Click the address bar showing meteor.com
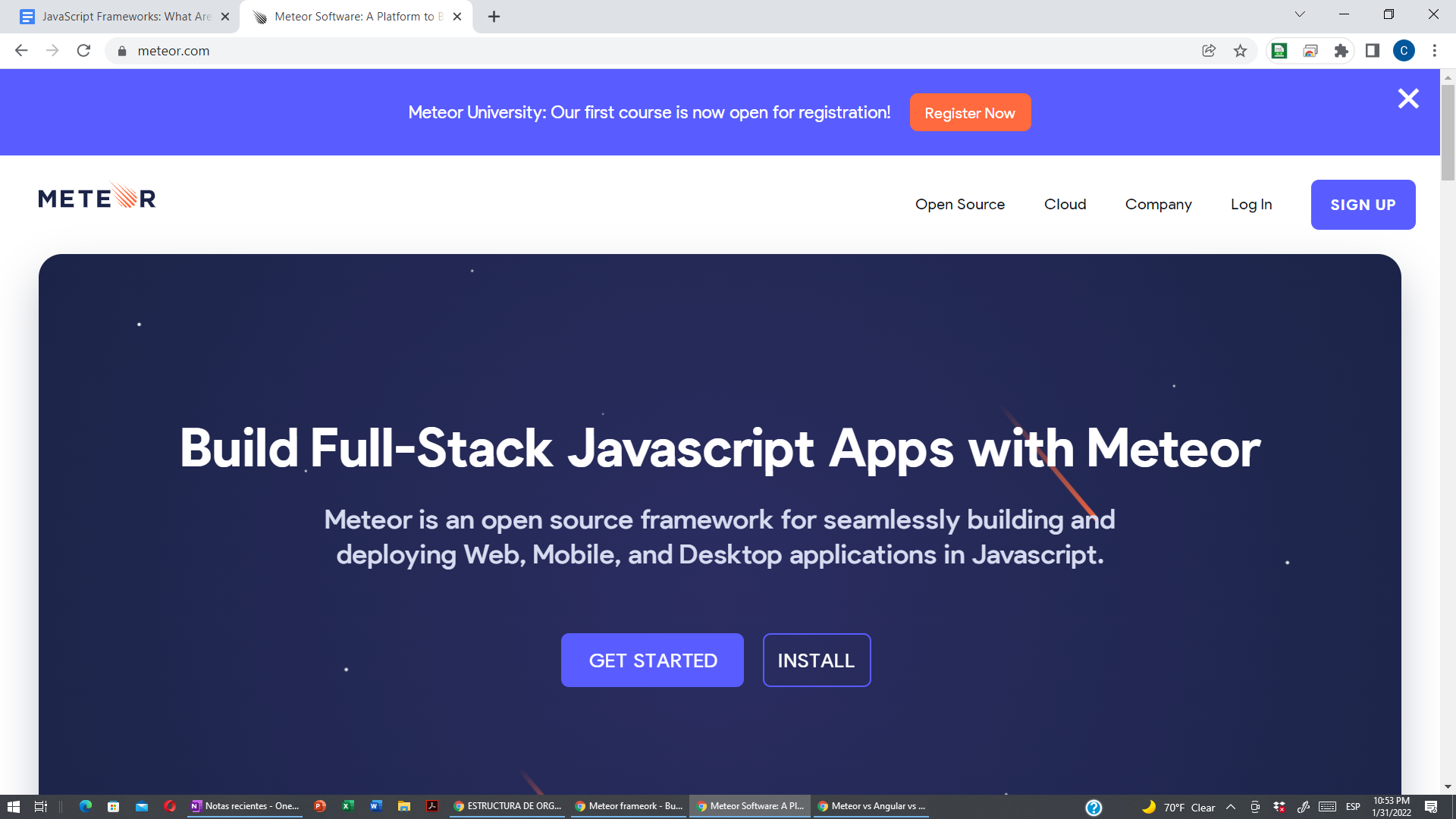The image size is (1456, 819). 652,51
